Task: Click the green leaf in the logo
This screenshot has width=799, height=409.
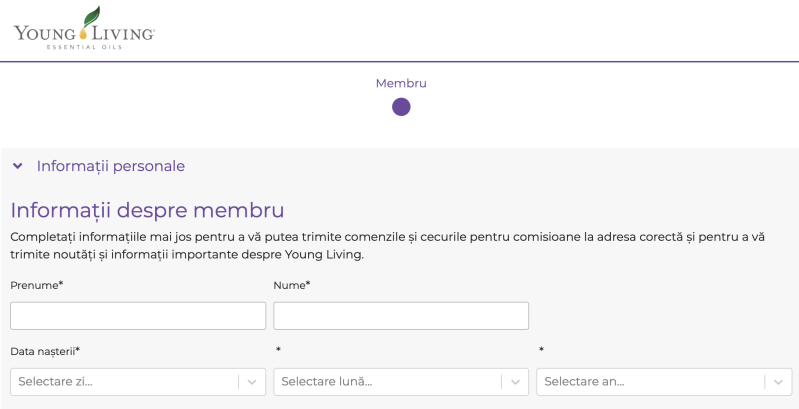Action: pyautogui.click(x=91, y=16)
